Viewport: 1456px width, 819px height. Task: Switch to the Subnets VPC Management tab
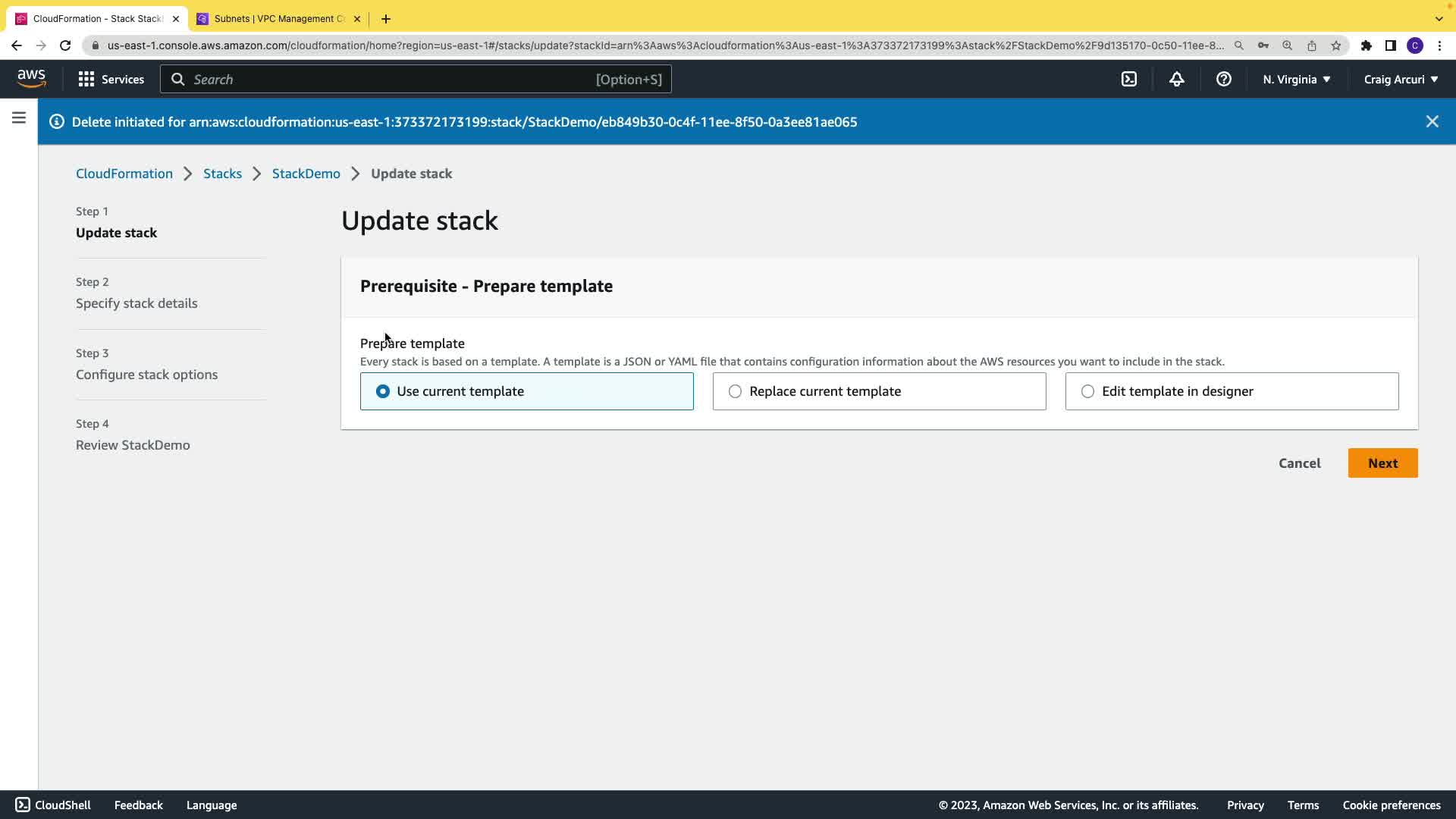(278, 18)
